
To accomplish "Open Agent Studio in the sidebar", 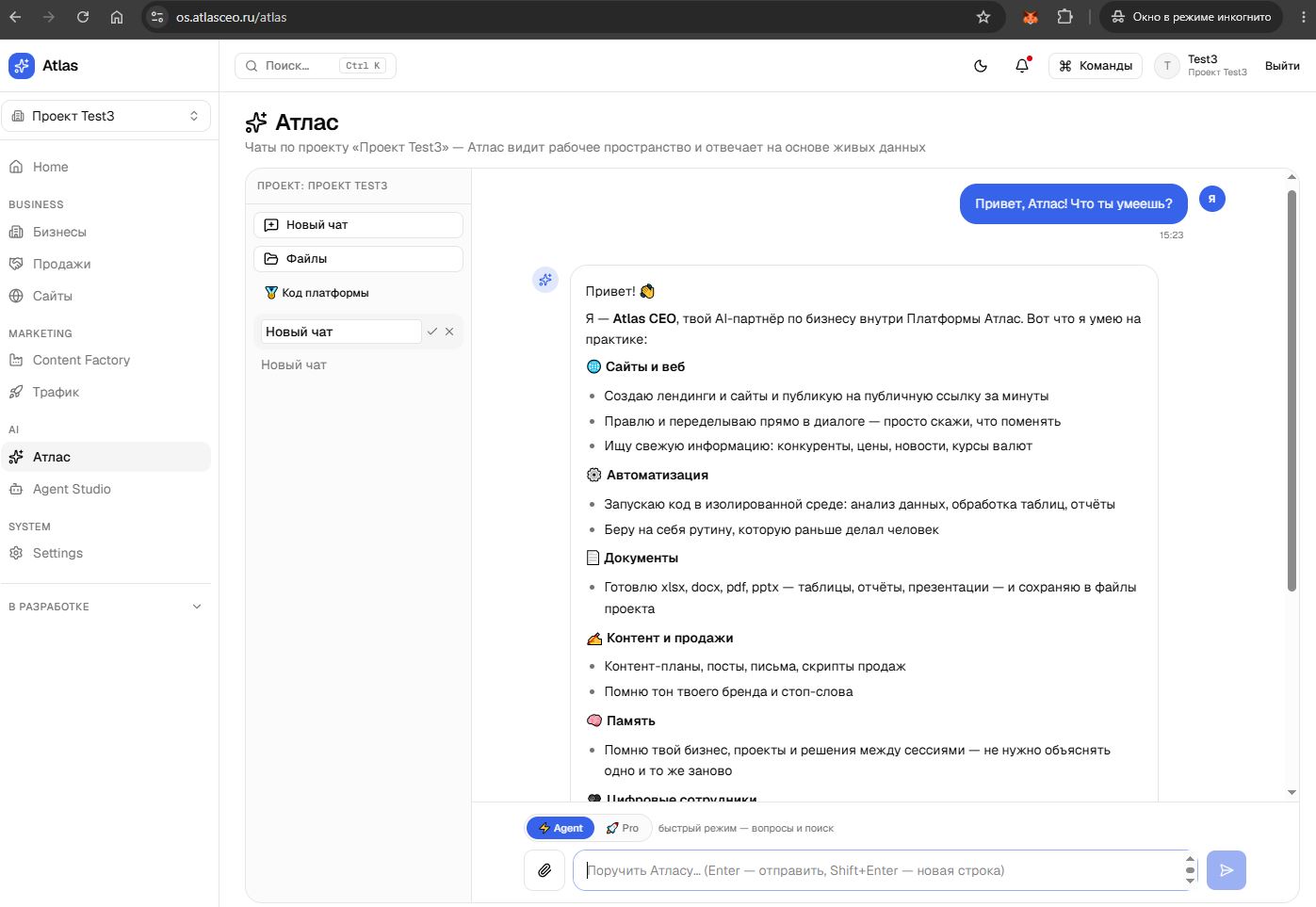I will 106,489.
